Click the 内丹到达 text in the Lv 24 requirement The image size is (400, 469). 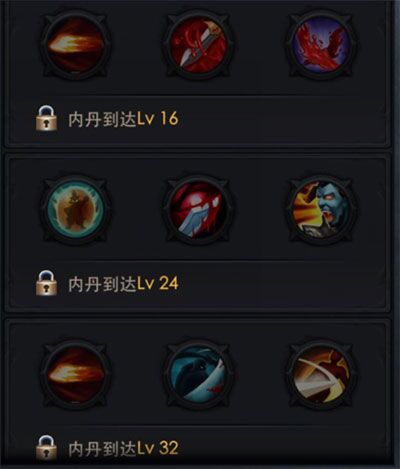tap(102, 284)
